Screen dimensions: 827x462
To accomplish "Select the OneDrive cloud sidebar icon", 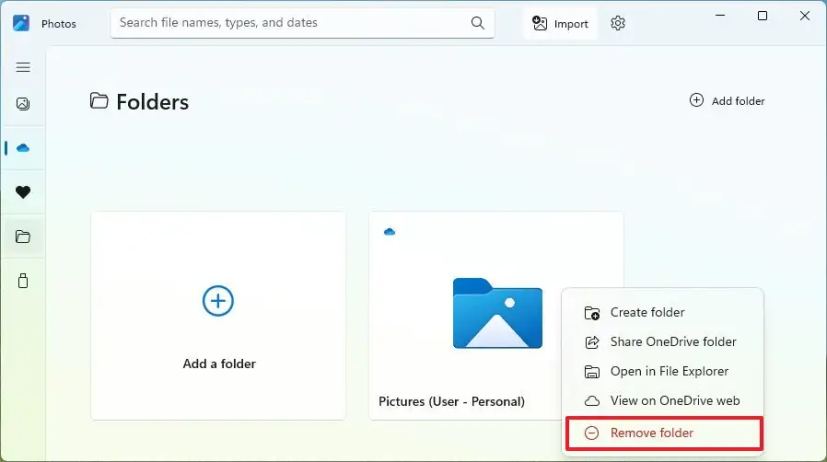I will pos(23,148).
